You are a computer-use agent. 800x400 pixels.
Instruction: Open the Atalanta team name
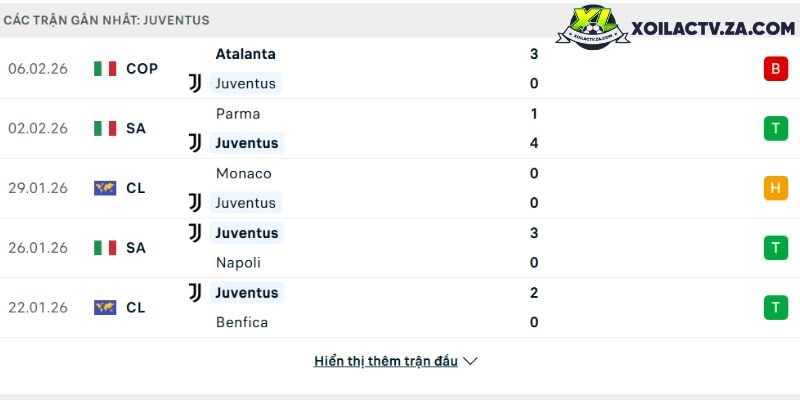coord(246,54)
